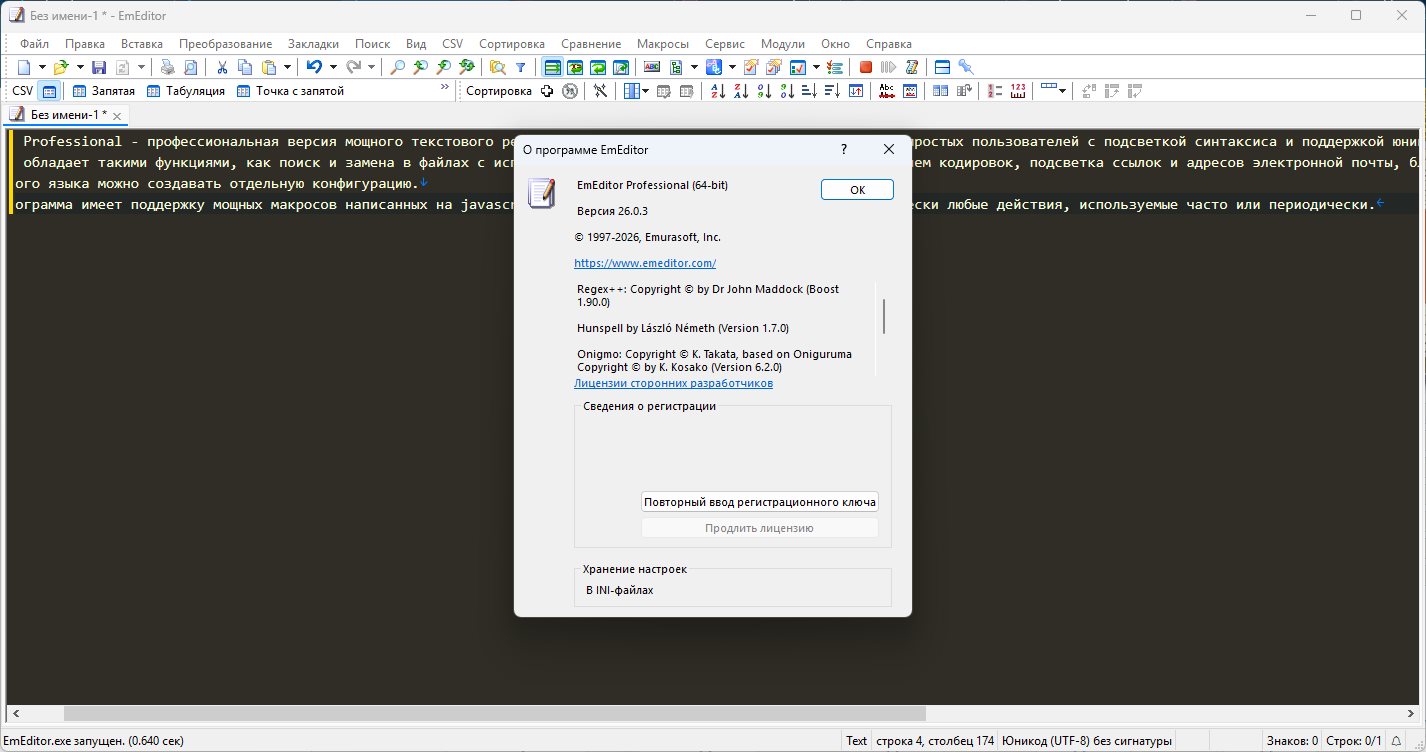Image resolution: width=1426 pixels, height=752 pixels.
Task: Open the https://www.emeditor.com/ link
Action: pos(645,263)
